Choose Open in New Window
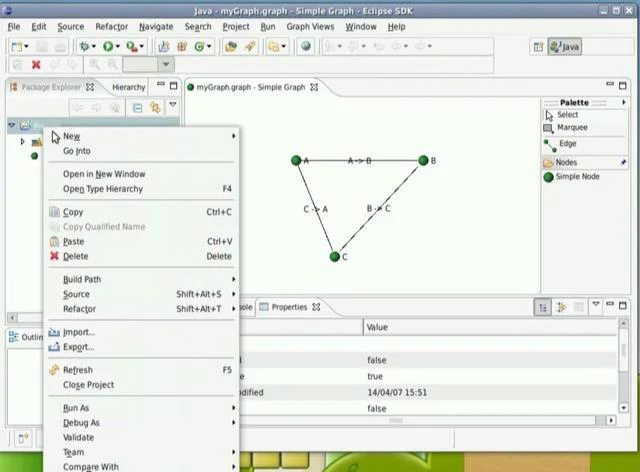Image resolution: width=640 pixels, height=472 pixels. point(141,174)
